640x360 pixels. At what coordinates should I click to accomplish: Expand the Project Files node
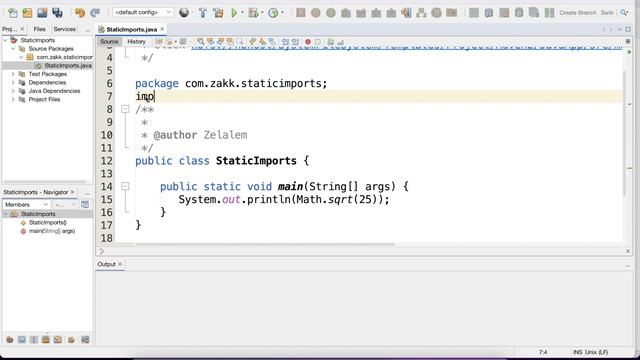(x=13, y=99)
